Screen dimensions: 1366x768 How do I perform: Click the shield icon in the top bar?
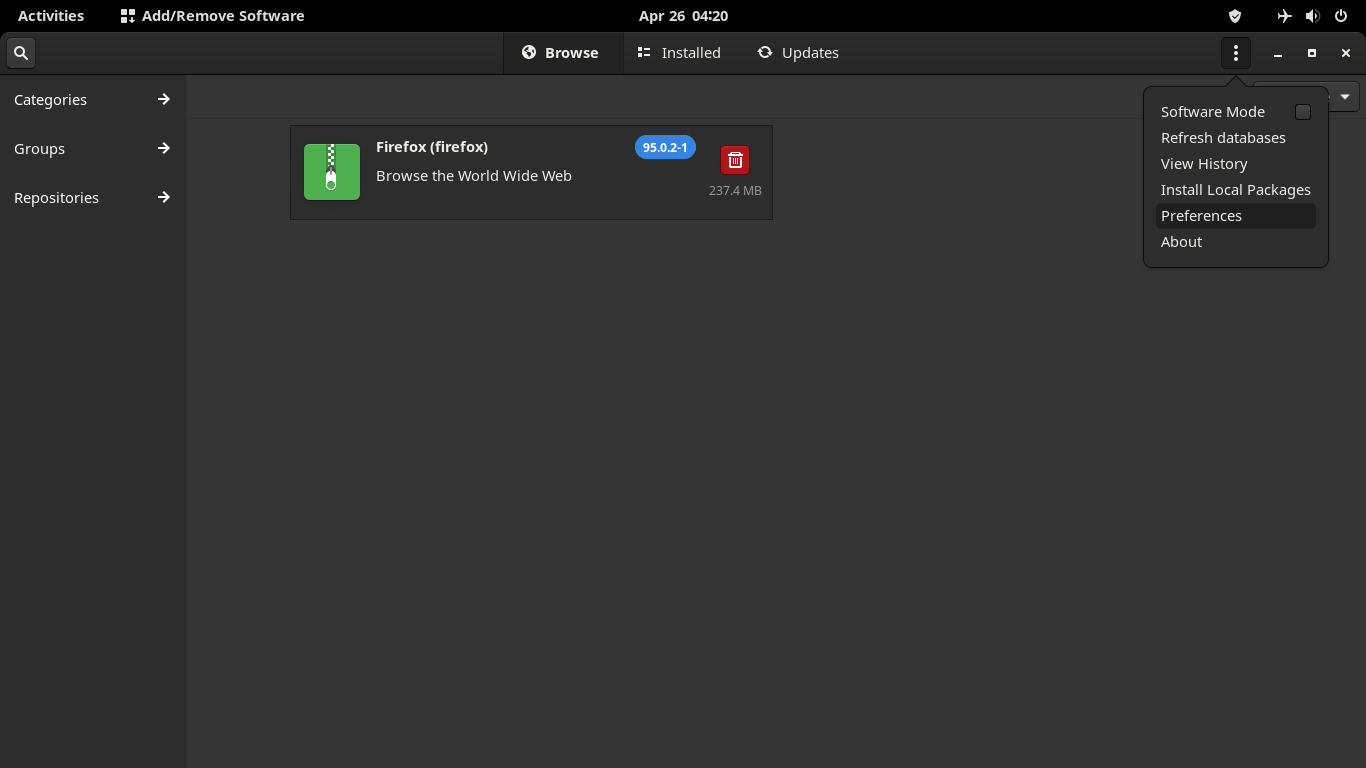click(1234, 15)
